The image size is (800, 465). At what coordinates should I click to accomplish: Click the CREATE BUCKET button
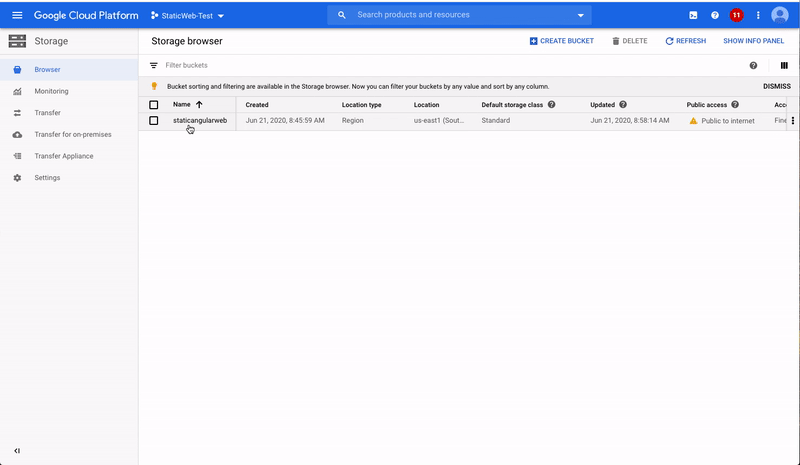[562, 41]
